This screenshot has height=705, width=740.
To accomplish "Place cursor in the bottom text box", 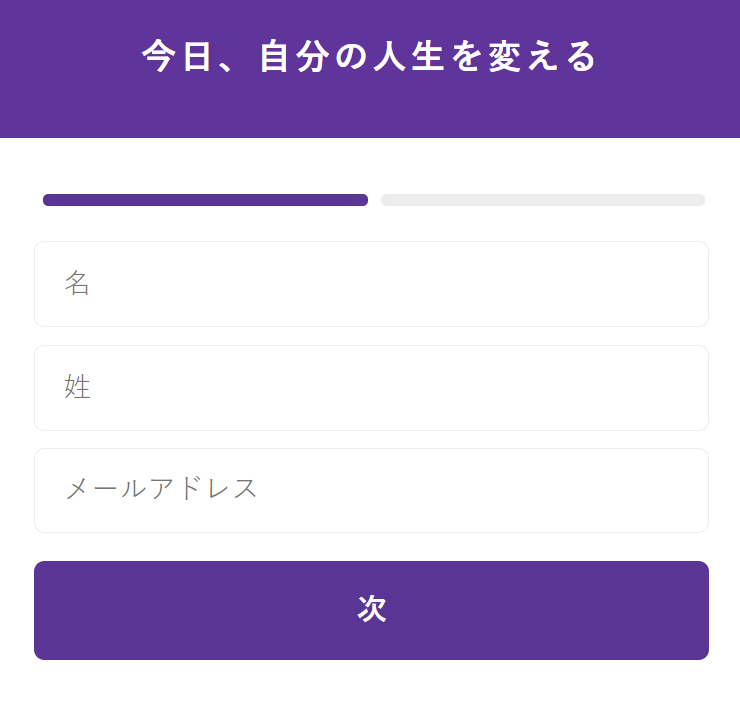I will tap(371, 490).
